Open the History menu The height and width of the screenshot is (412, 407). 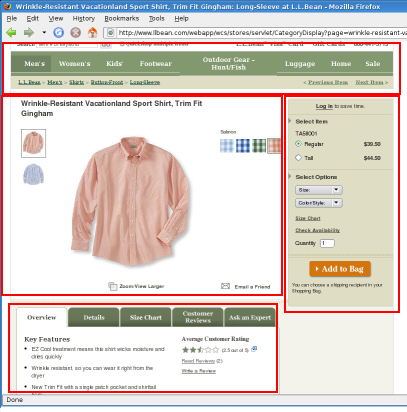(84, 19)
